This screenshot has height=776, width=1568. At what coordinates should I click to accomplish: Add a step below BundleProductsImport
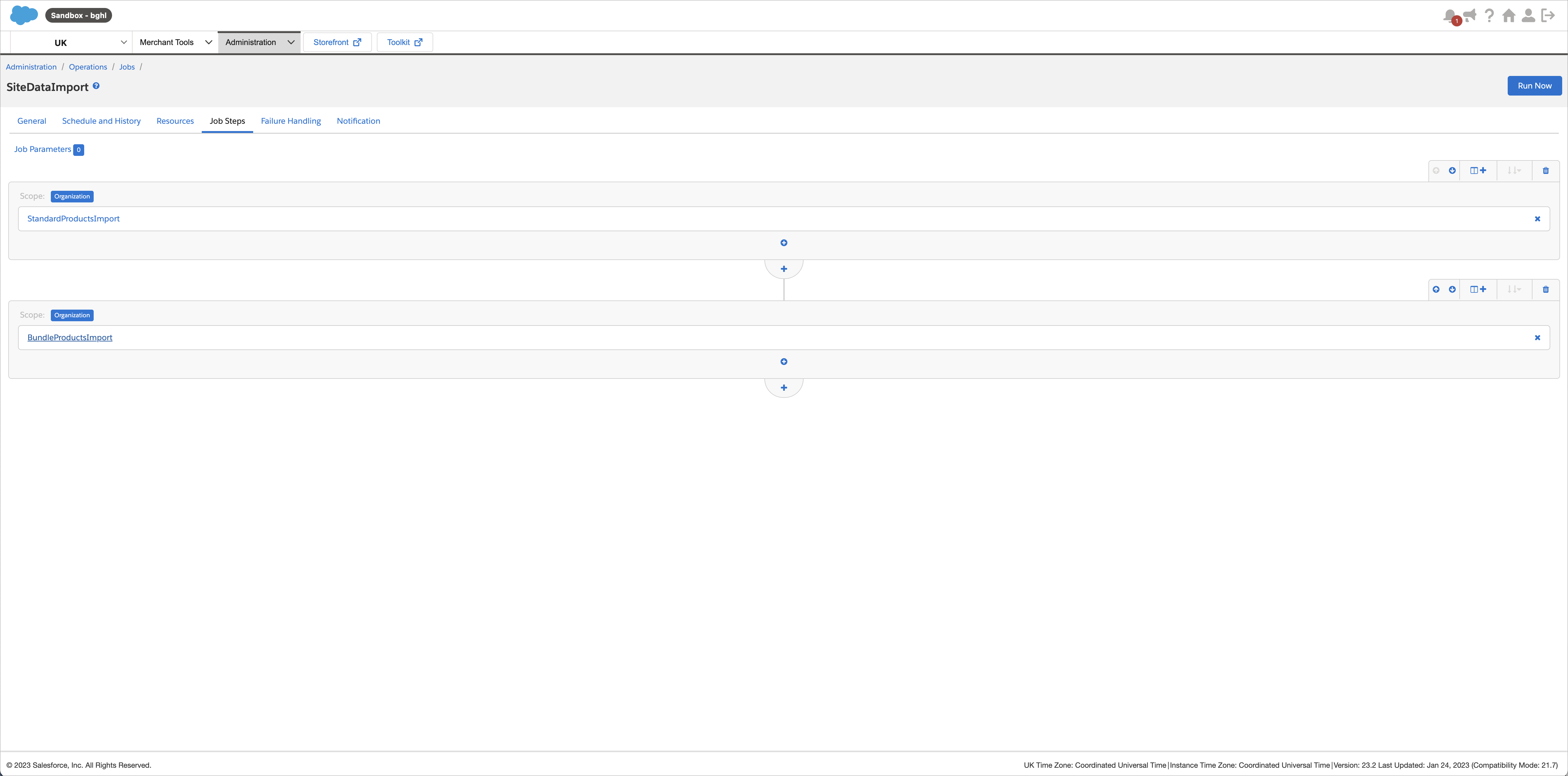click(784, 362)
